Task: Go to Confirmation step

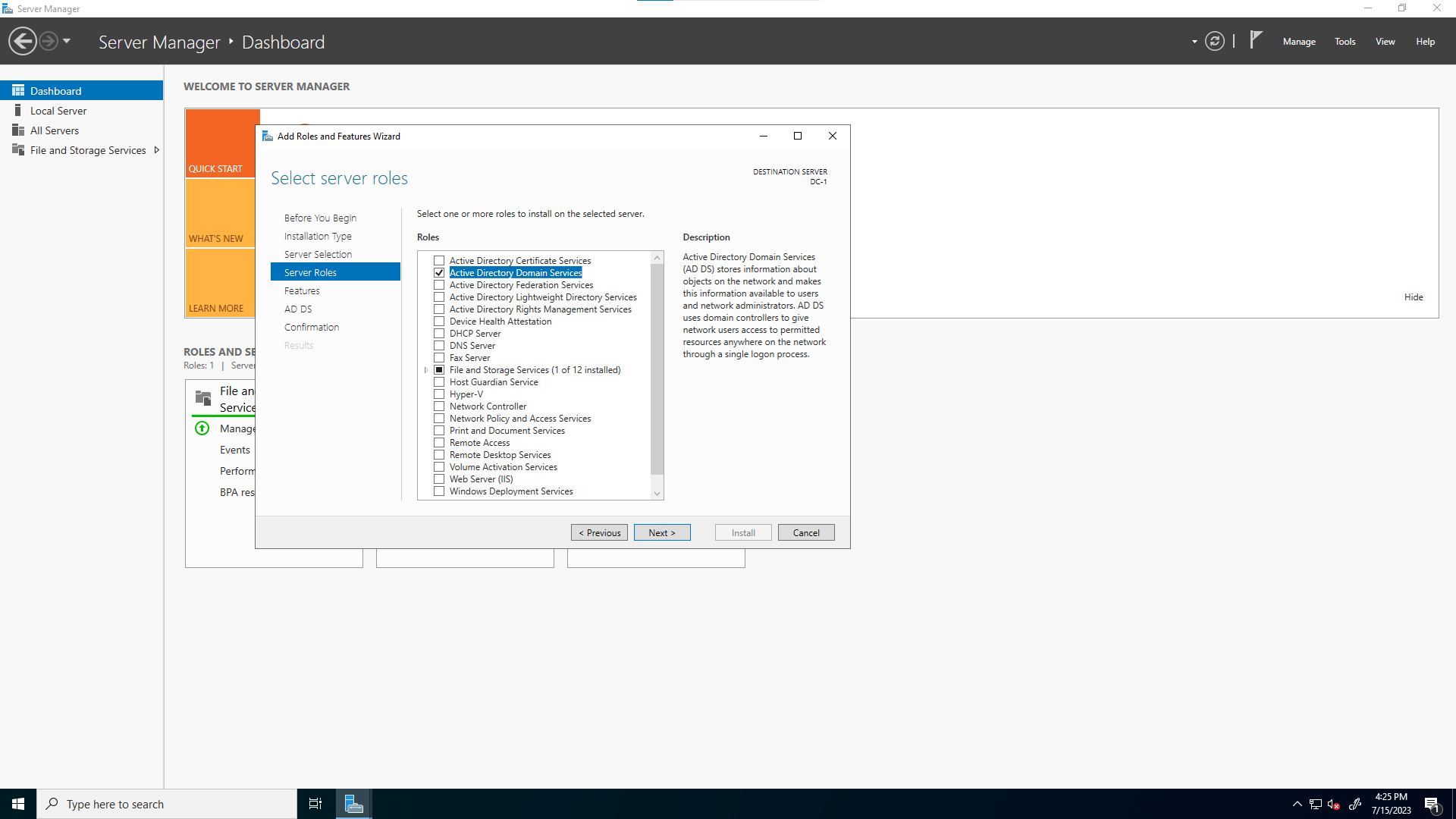Action: pos(312,327)
